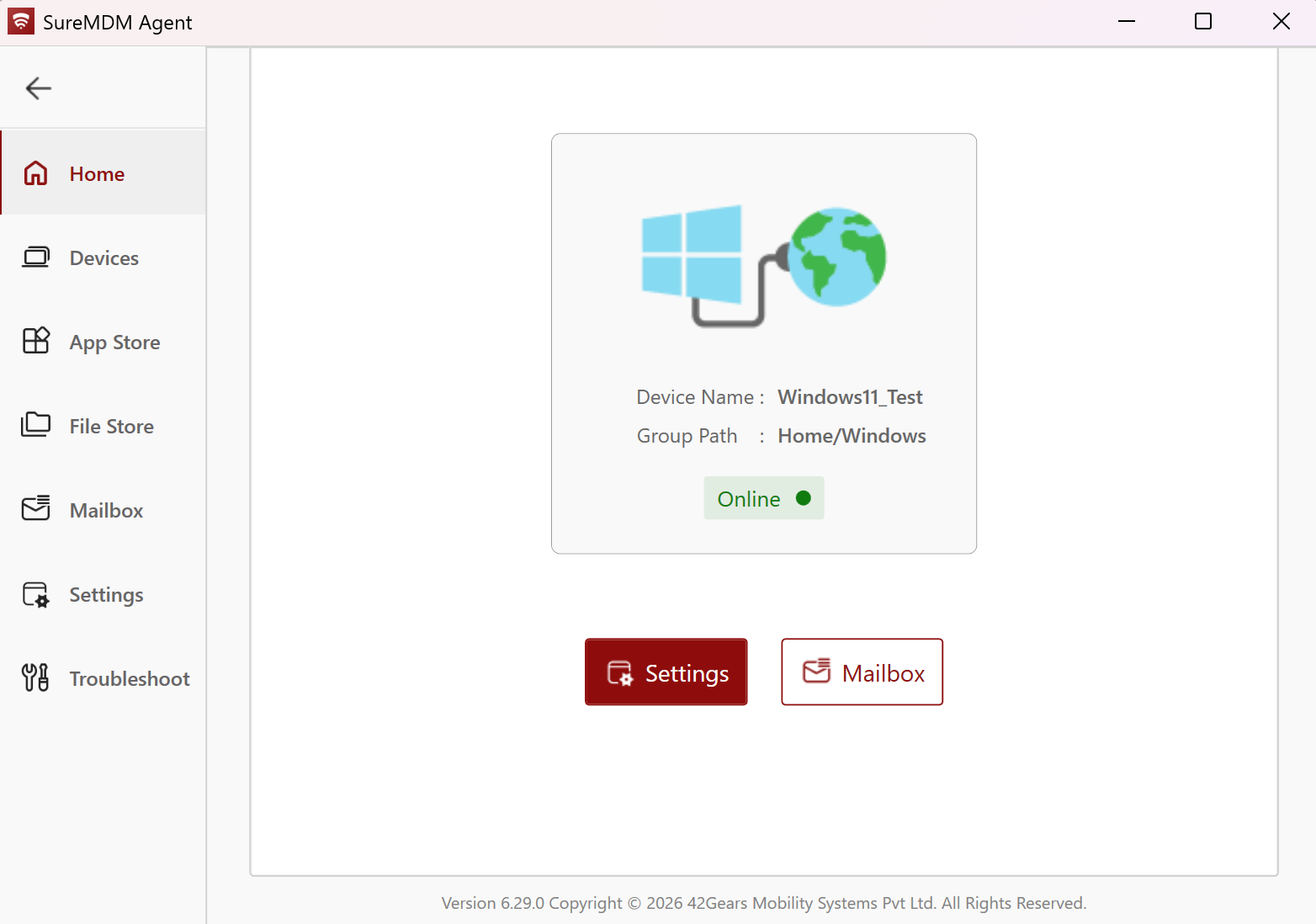Viewport: 1316px width, 924px height.
Task: Click the back arrow icon
Action: (39, 88)
